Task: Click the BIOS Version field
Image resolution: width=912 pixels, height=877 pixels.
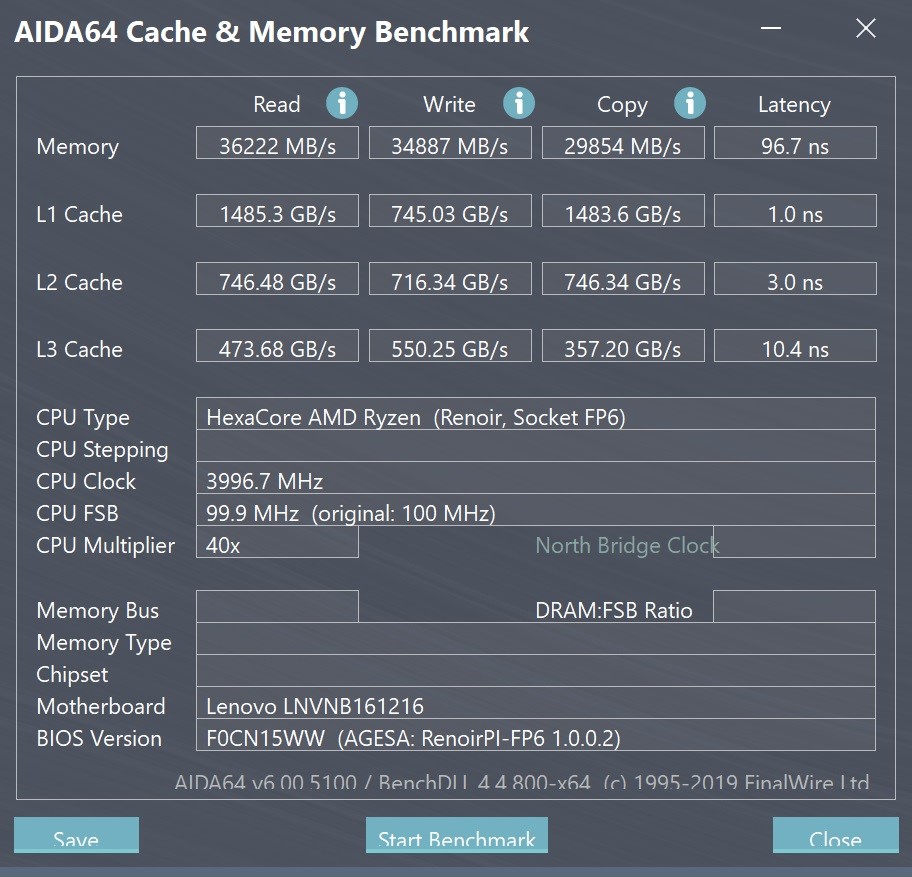Action: (x=536, y=735)
